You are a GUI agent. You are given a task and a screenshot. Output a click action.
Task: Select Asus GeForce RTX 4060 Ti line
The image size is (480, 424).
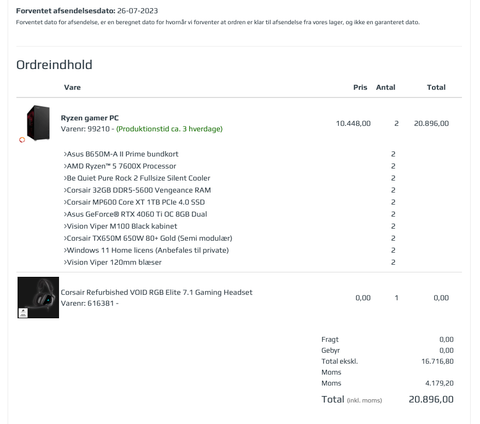135,214
